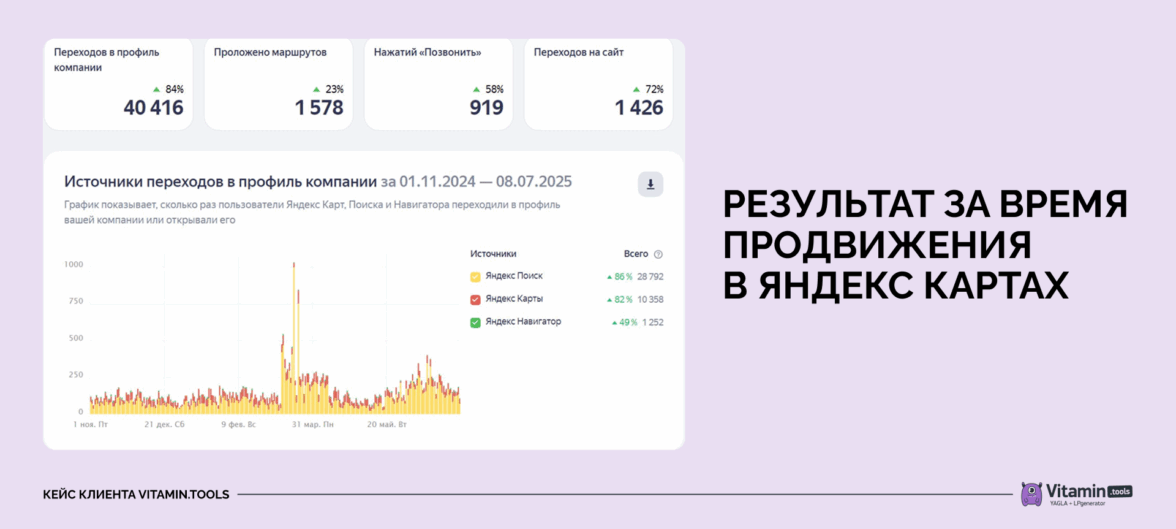The height and width of the screenshot is (529, 1176).
Task: Click the Источники column header
Action: 494,254
